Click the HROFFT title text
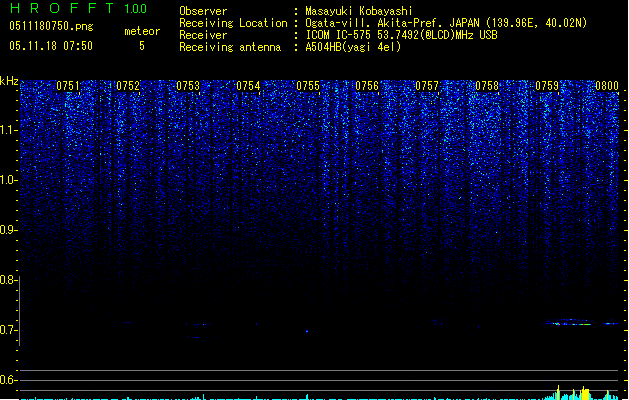629x400 pixels. point(62,8)
